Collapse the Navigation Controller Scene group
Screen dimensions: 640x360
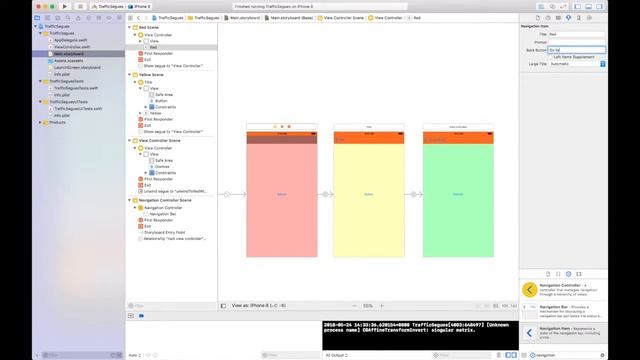[x=130, y=200]
